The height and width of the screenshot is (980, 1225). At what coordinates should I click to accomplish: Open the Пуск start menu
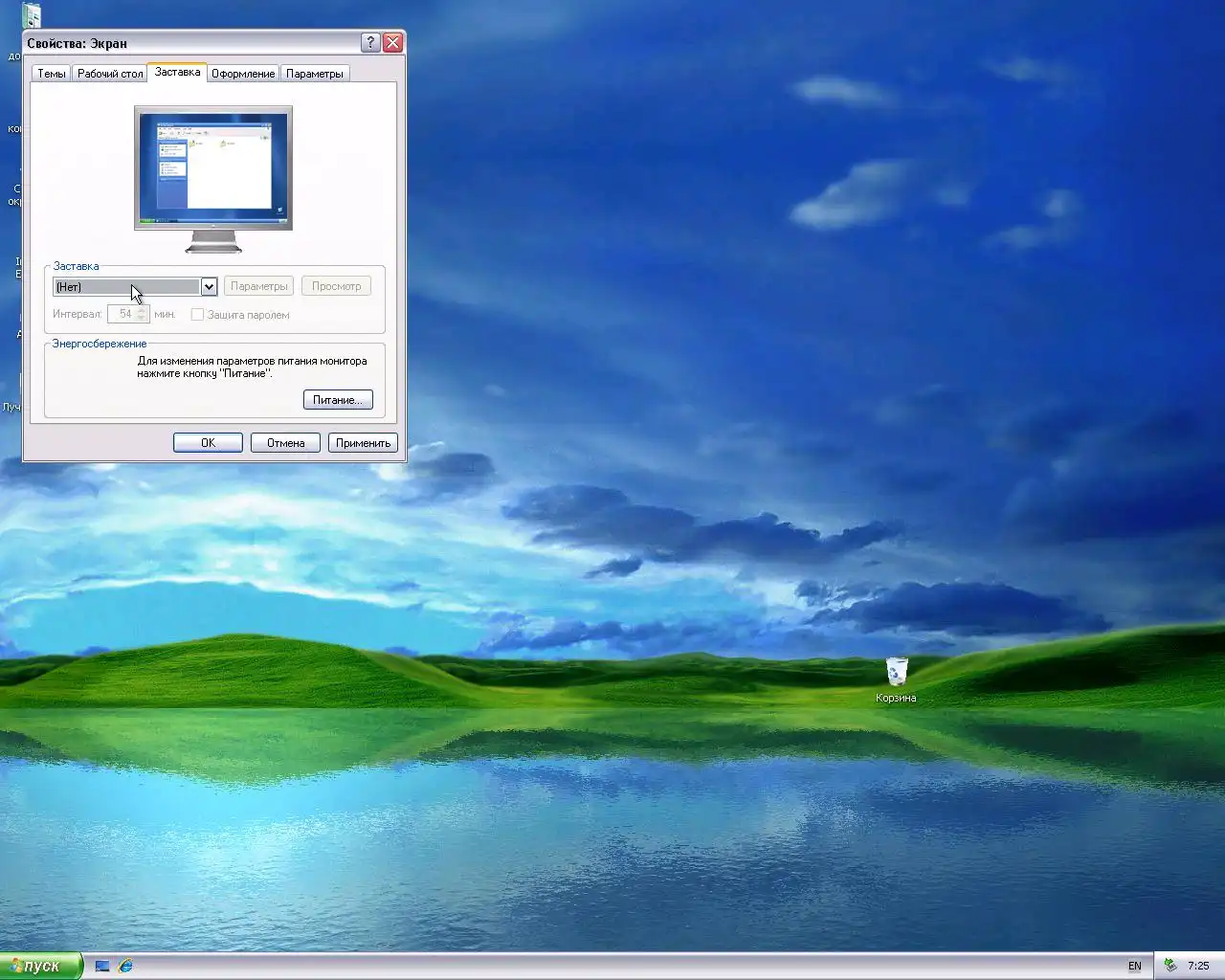41,966
